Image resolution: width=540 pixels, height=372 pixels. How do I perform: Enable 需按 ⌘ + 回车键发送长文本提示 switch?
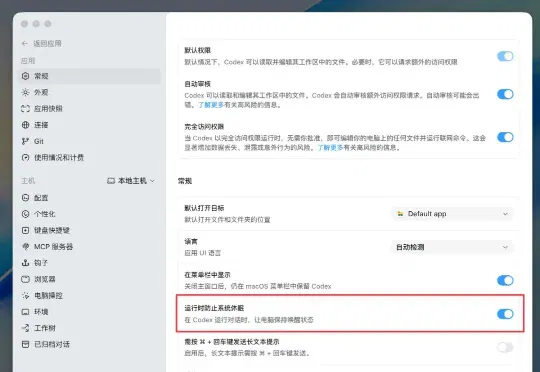coord(505,347)
